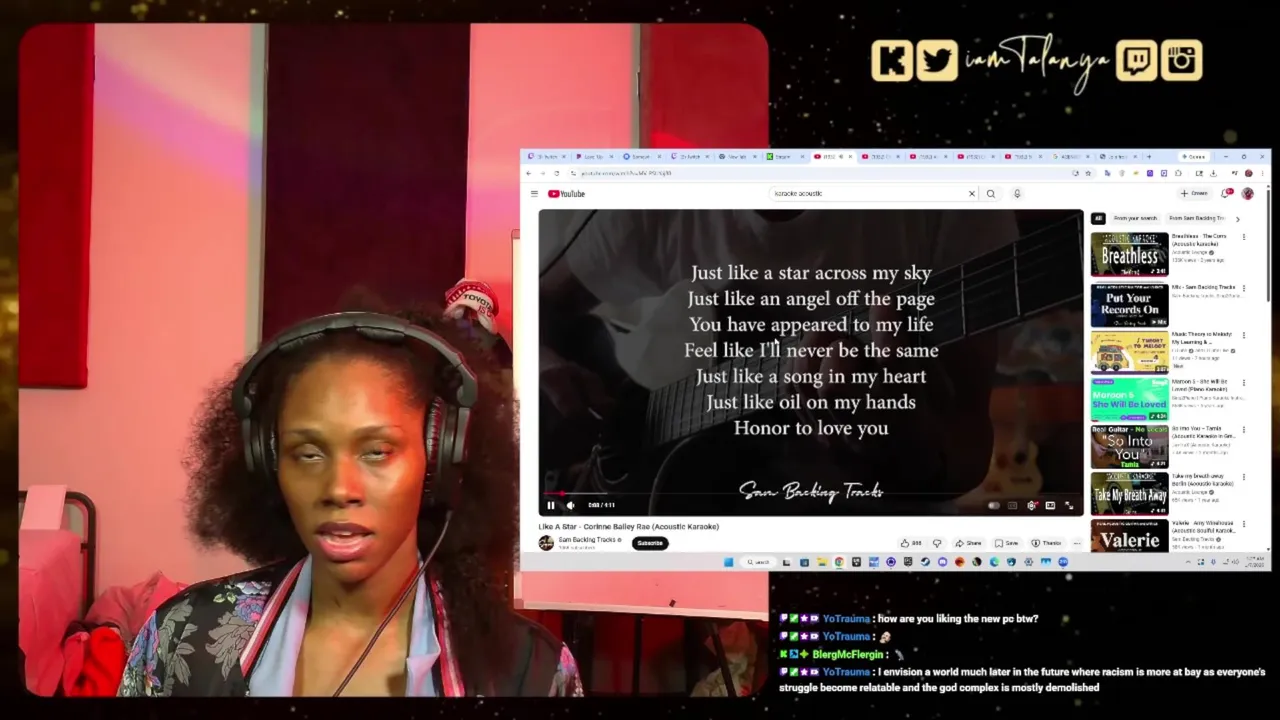
Task: Click the Instagram icon in overlay
Action: coord(1182,61)
